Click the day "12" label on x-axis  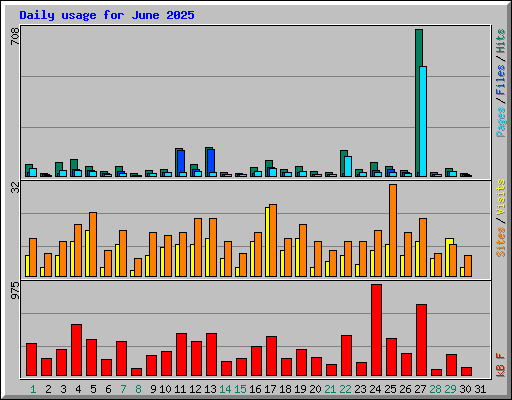pos(195,389)
